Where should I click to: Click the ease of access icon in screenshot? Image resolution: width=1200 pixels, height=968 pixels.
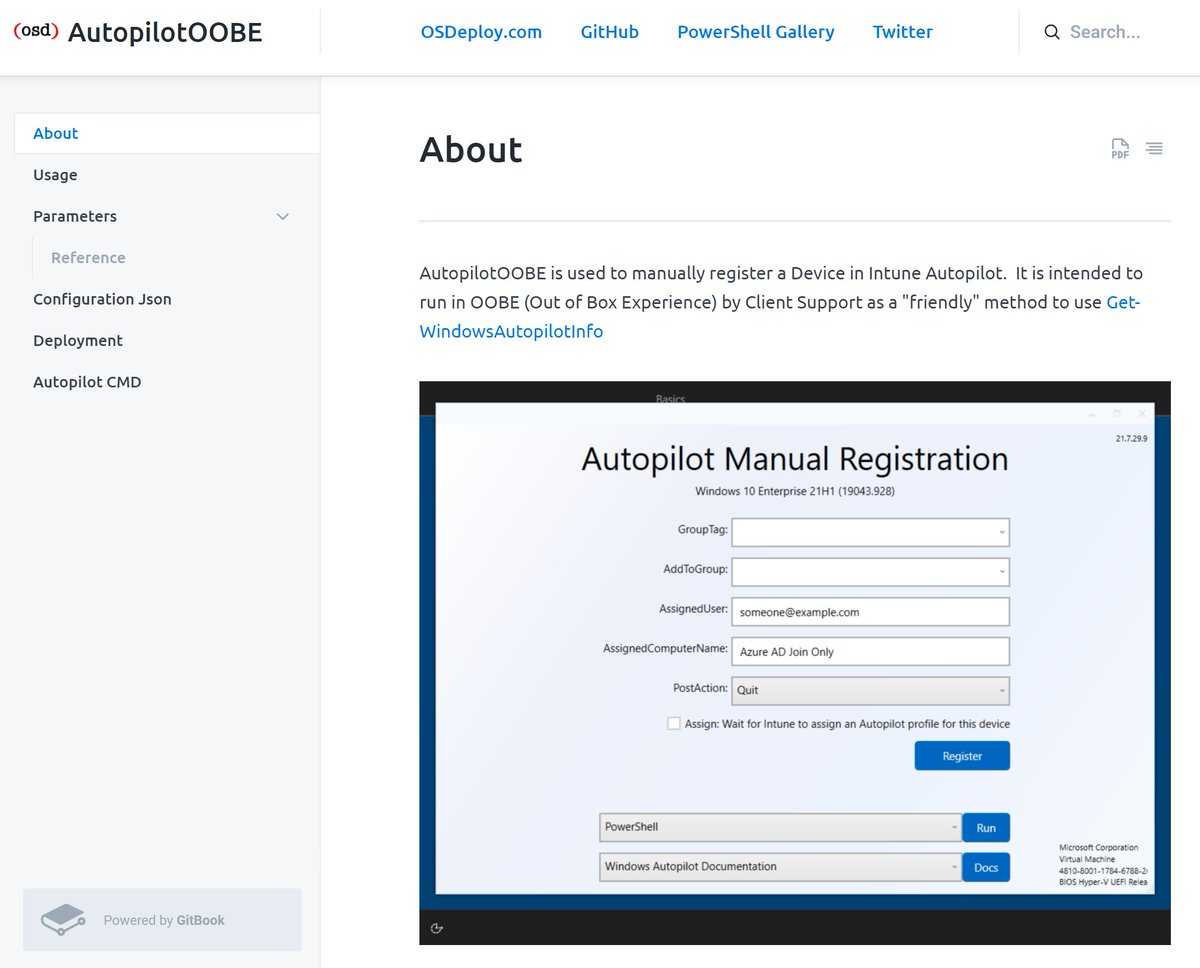point(436,928)
